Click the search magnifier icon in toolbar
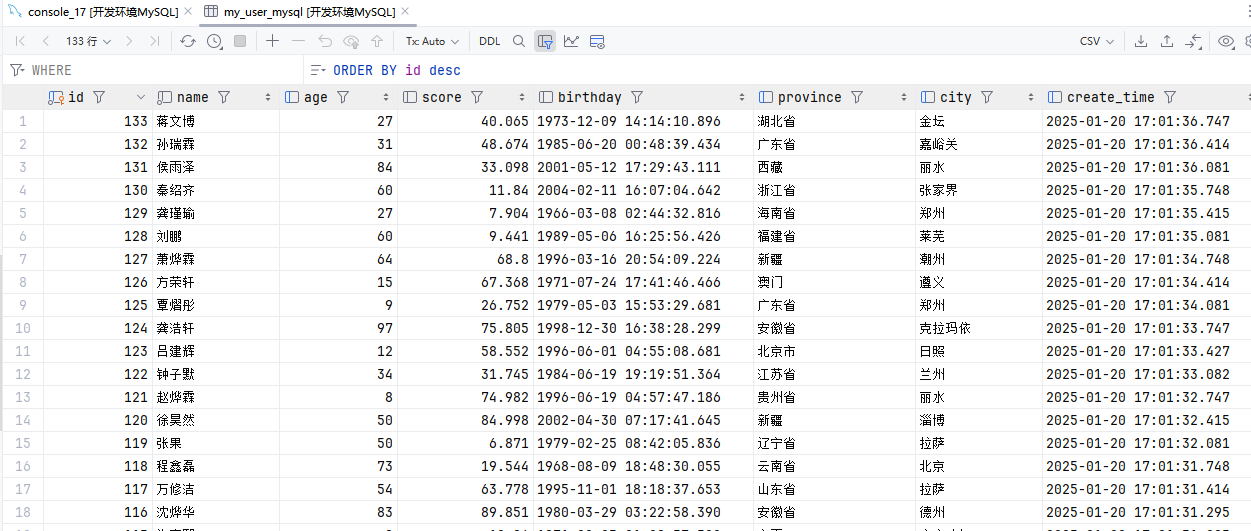Screen dimensions: 1251x531 [518, 41]
